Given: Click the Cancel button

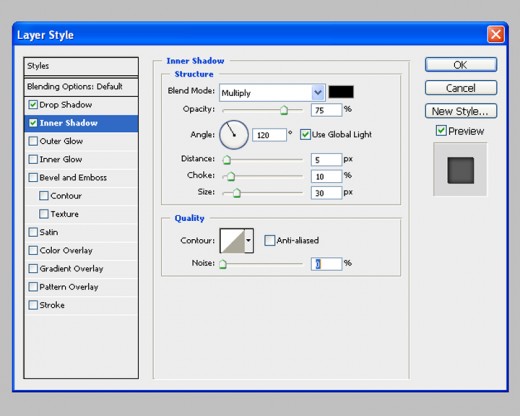Looking at the screenshot, I should pos(461,88).
